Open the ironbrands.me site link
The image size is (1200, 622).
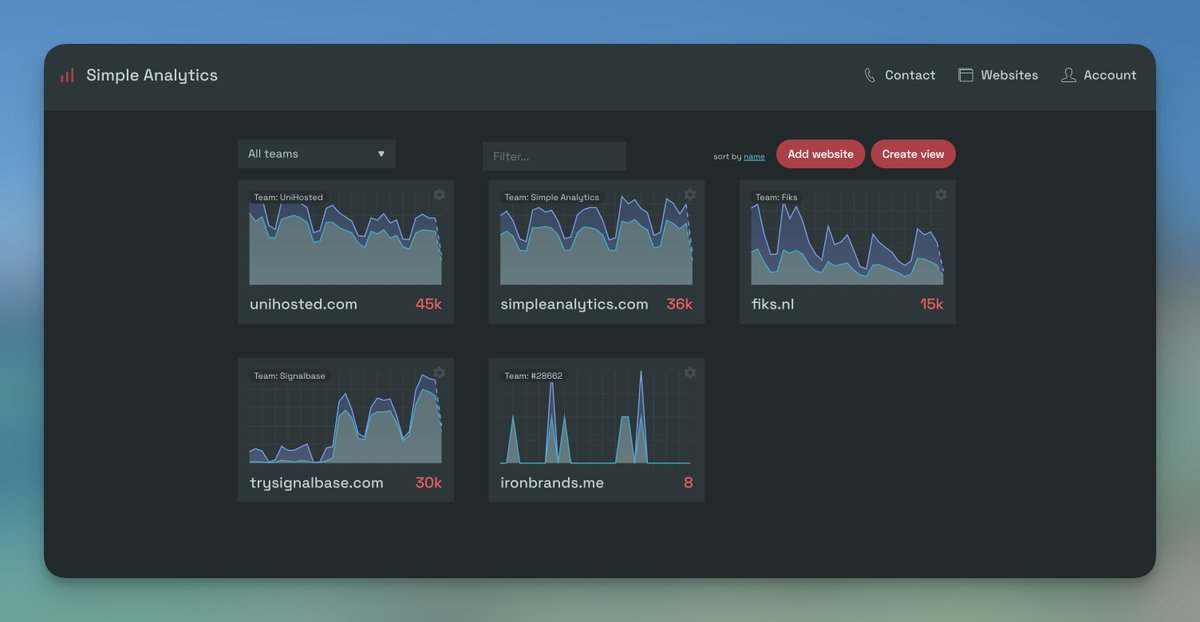(x=552, y=483)
